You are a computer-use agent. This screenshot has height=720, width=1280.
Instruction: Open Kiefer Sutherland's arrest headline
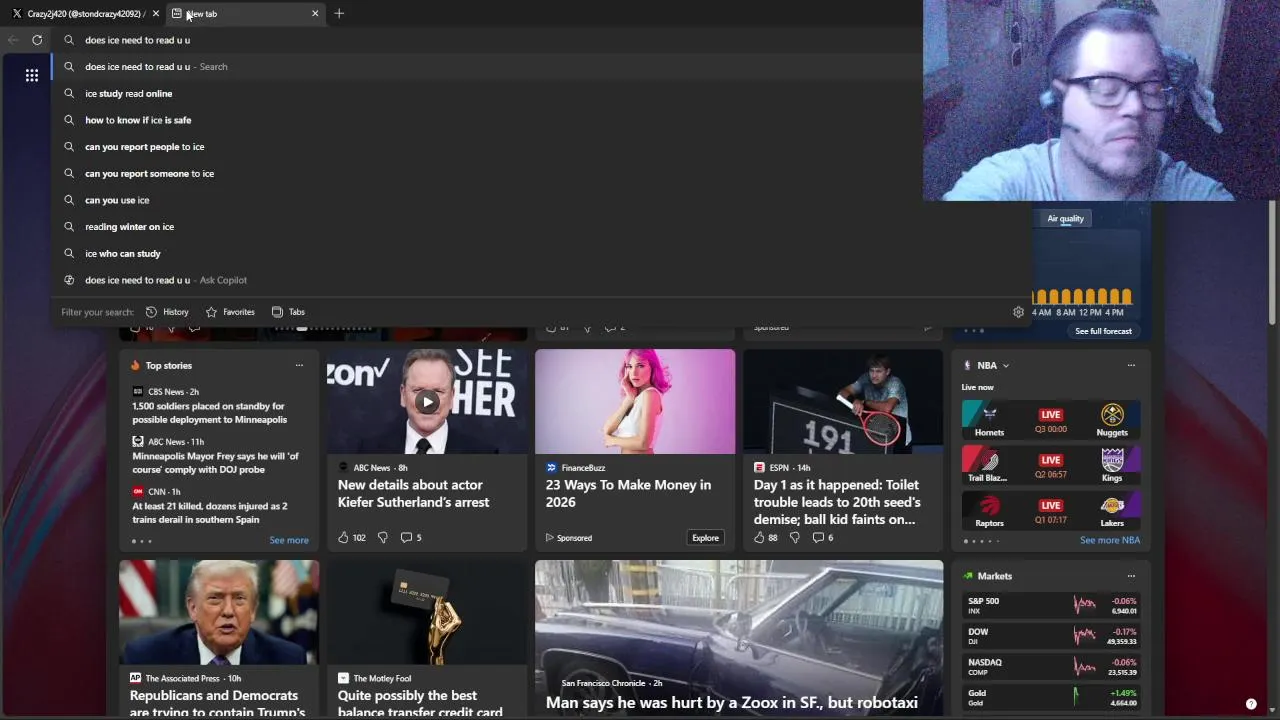(413, 494)
